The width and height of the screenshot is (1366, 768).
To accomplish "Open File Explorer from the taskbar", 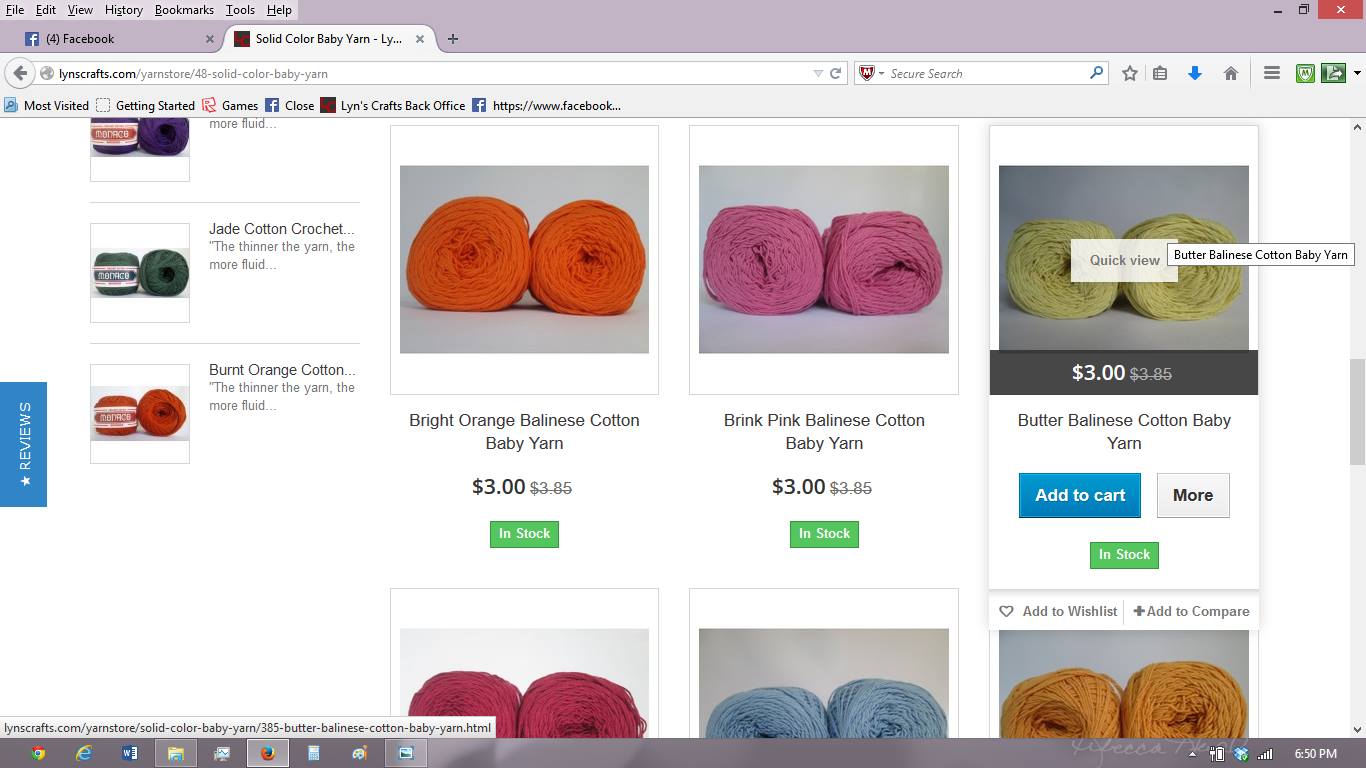I will click(175, 753).
